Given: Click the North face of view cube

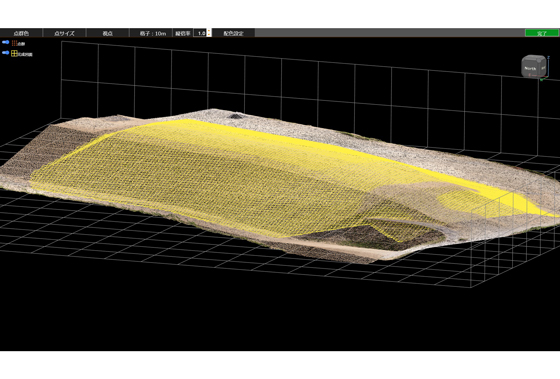Looking at the screenshot, I should click(x=530, y=68).
